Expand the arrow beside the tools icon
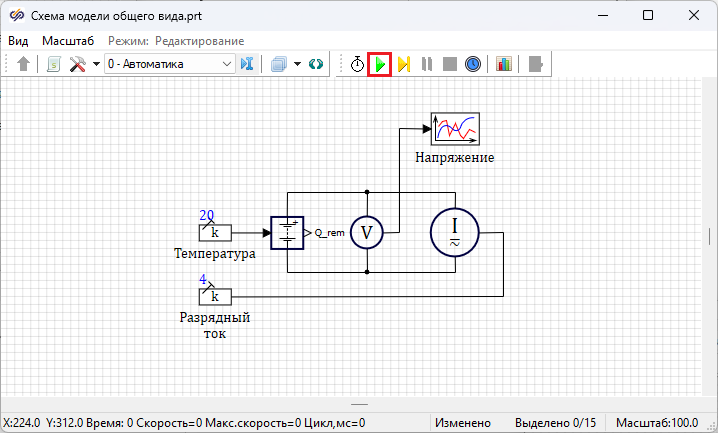This screenshot has height=433, width=718. (96, 64)
